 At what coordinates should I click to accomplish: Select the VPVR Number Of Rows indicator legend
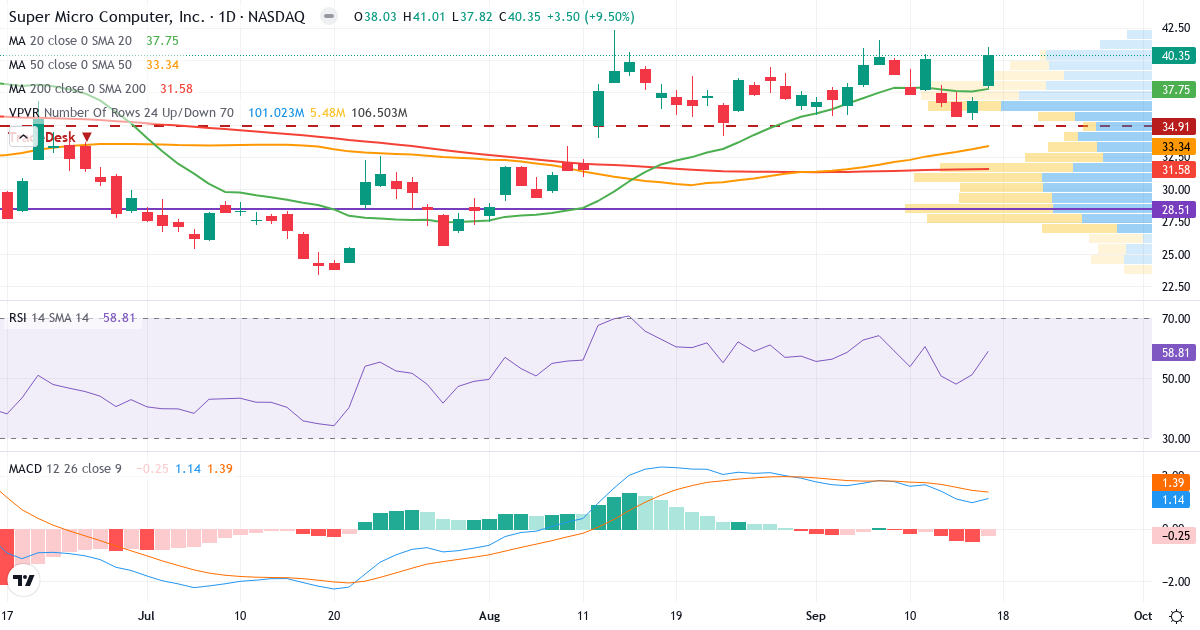(121, 113)
